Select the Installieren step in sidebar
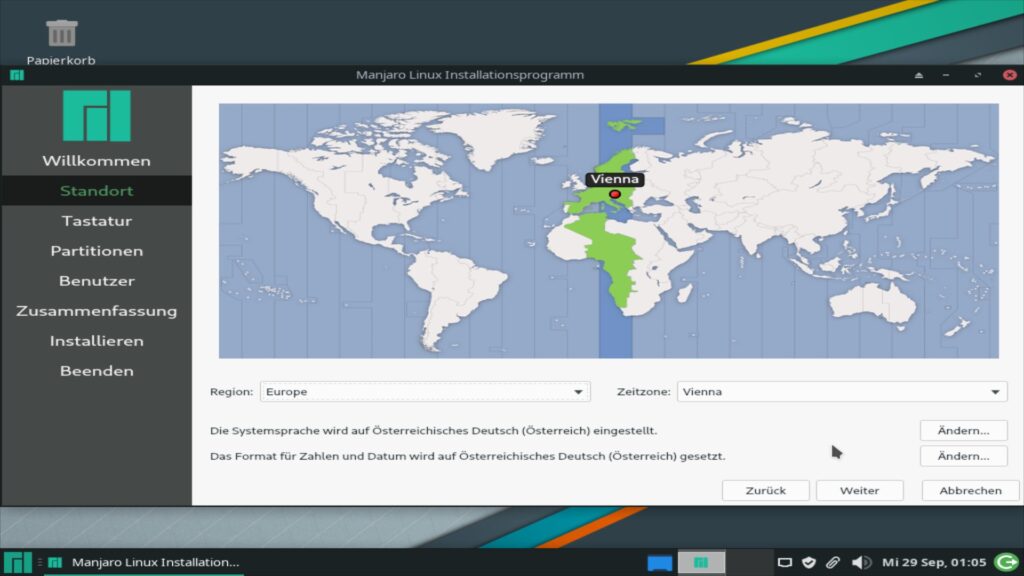The width and height of the screenshot is (1024, 576). click(97, 341)
